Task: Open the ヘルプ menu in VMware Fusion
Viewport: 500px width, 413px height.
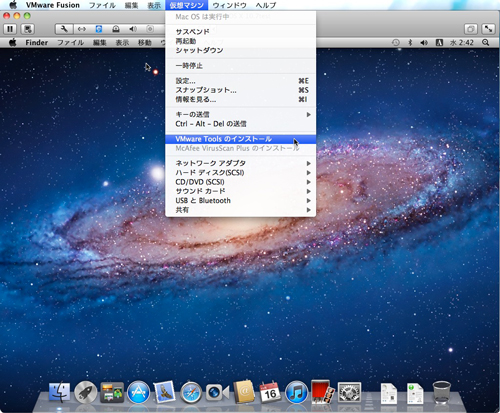Action: tap(266, 5)
